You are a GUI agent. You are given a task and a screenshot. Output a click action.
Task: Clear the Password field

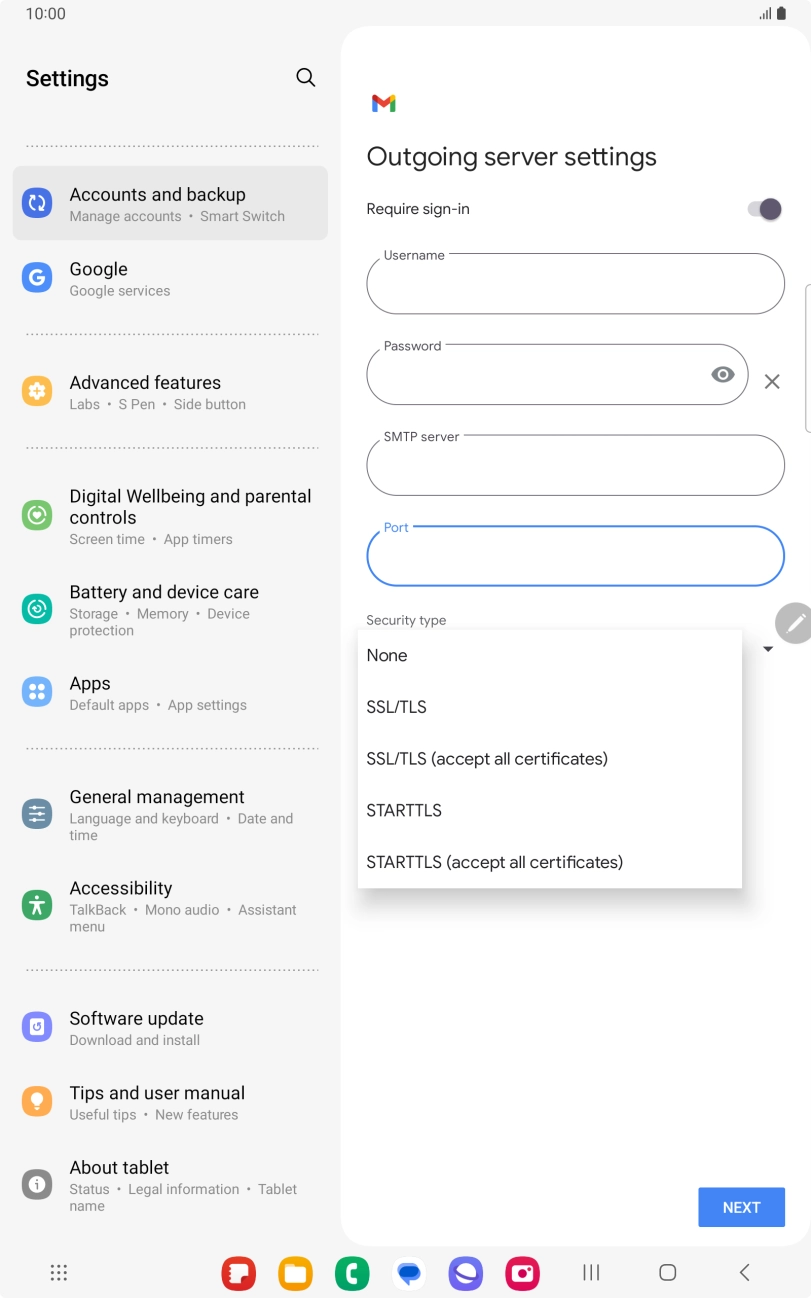(x=771, y=381)
